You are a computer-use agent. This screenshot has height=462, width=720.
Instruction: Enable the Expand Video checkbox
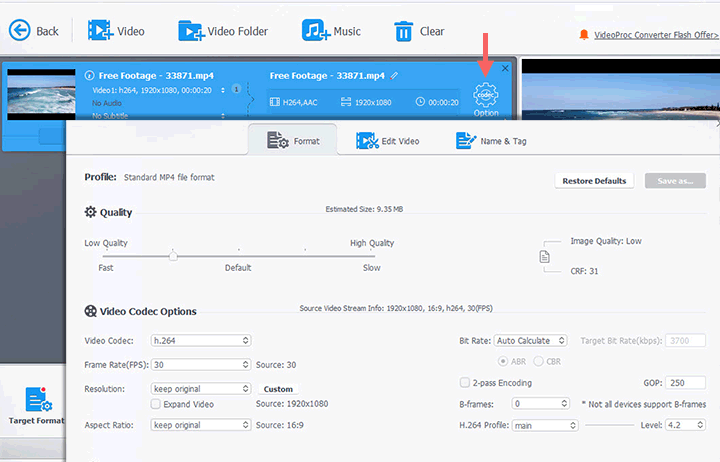(x=155, y=404)
